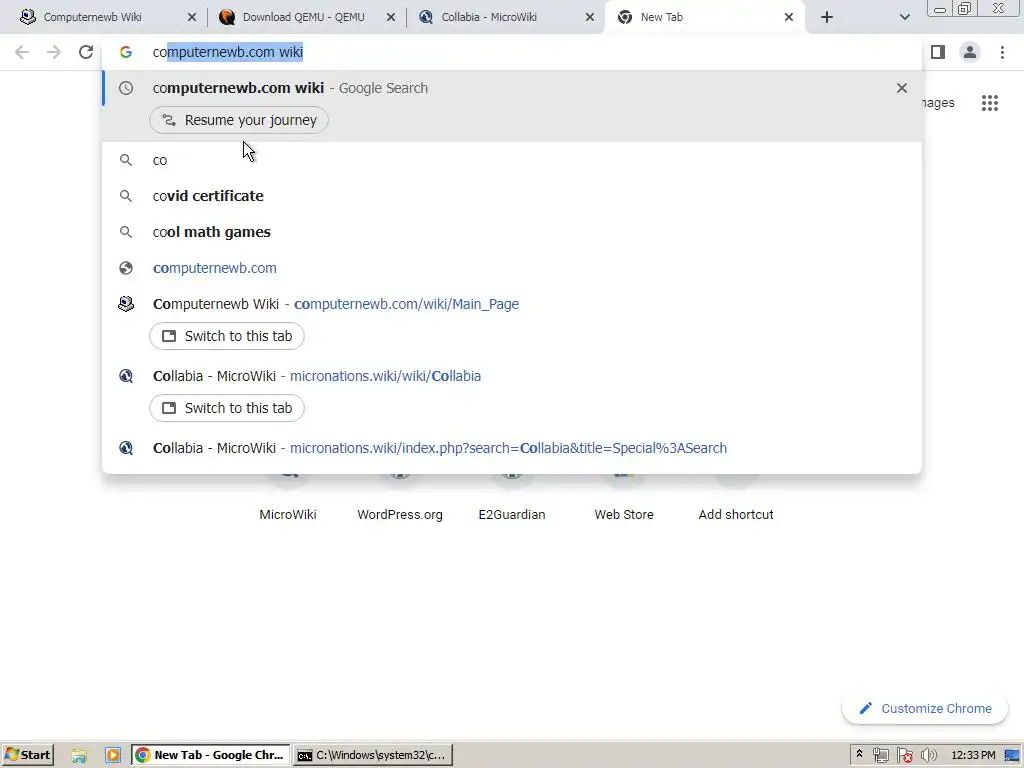The width and height of the screenshot is (1024, 768).
Task: Click the Show desktop tray icon
Action: [1012, 756]
